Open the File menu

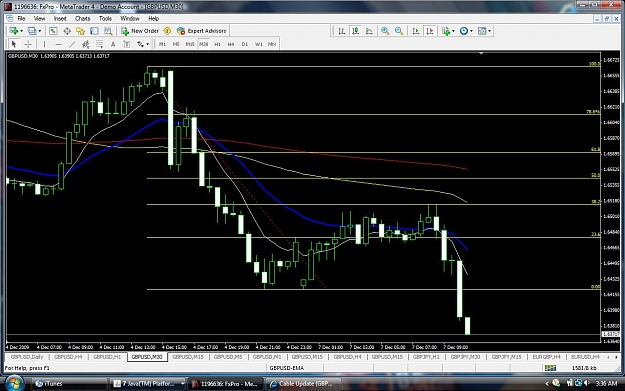point(21,18)
